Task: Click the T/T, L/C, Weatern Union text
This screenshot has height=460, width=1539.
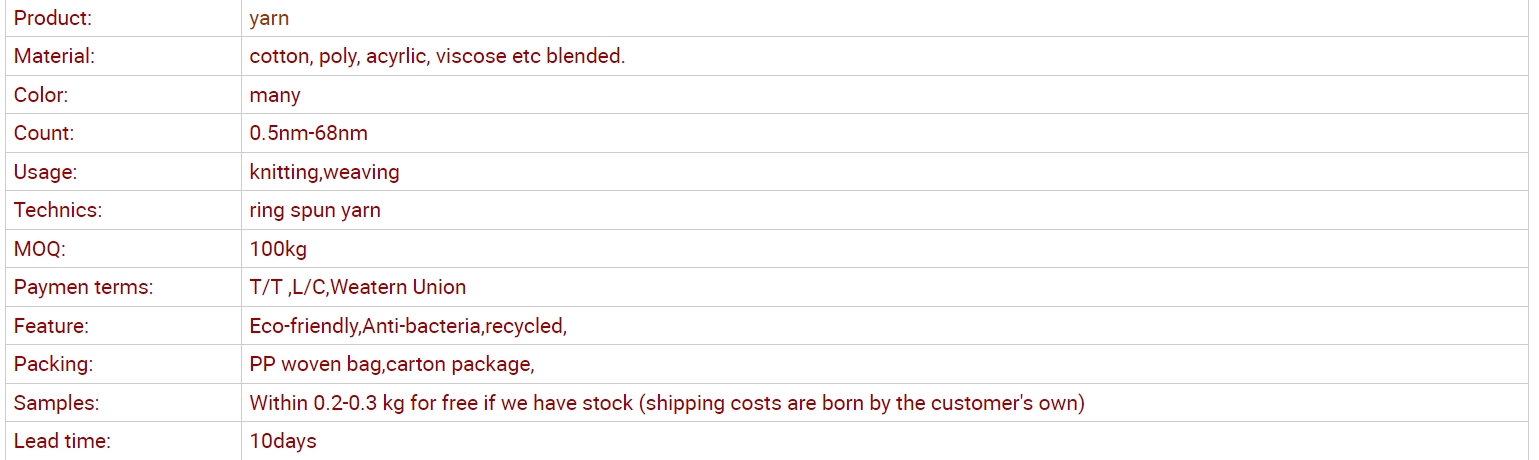Action: 358,287
